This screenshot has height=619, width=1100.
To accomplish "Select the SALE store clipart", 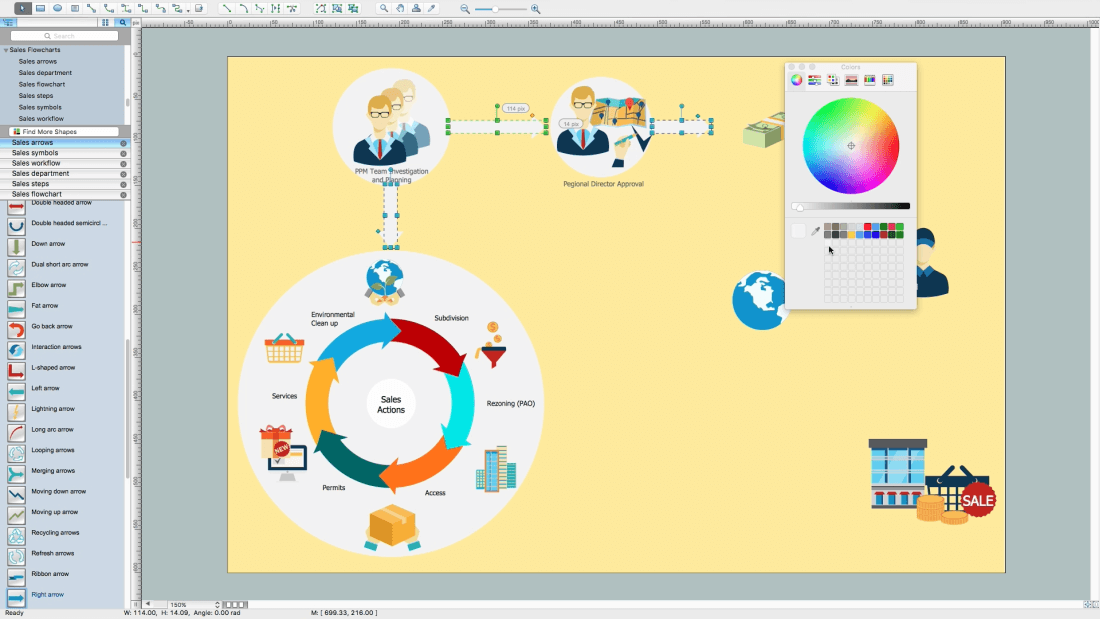I will click(x=932, y=482).
